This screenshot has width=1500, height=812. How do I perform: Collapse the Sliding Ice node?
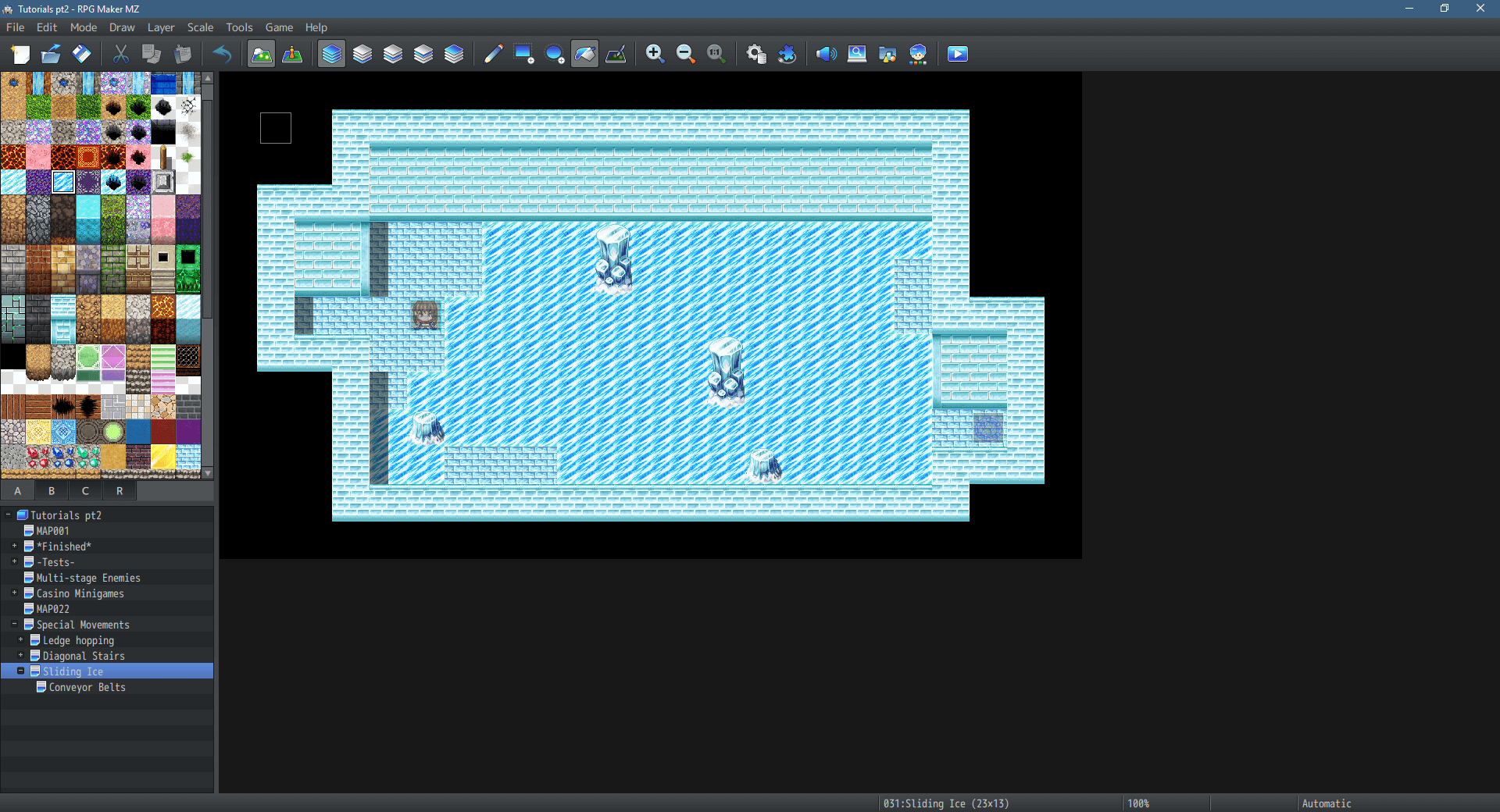point(21,671)
